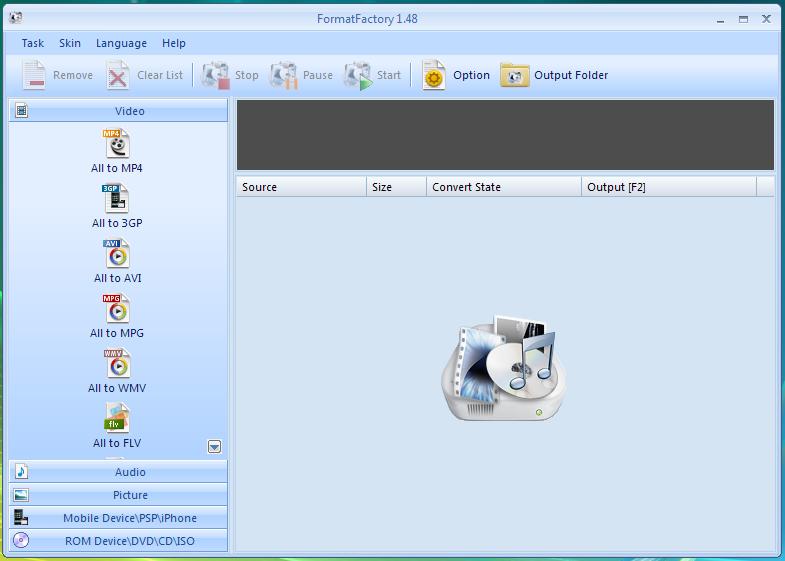Click the Source column header
The image size is (785, 561).
[x=301, y=187]
